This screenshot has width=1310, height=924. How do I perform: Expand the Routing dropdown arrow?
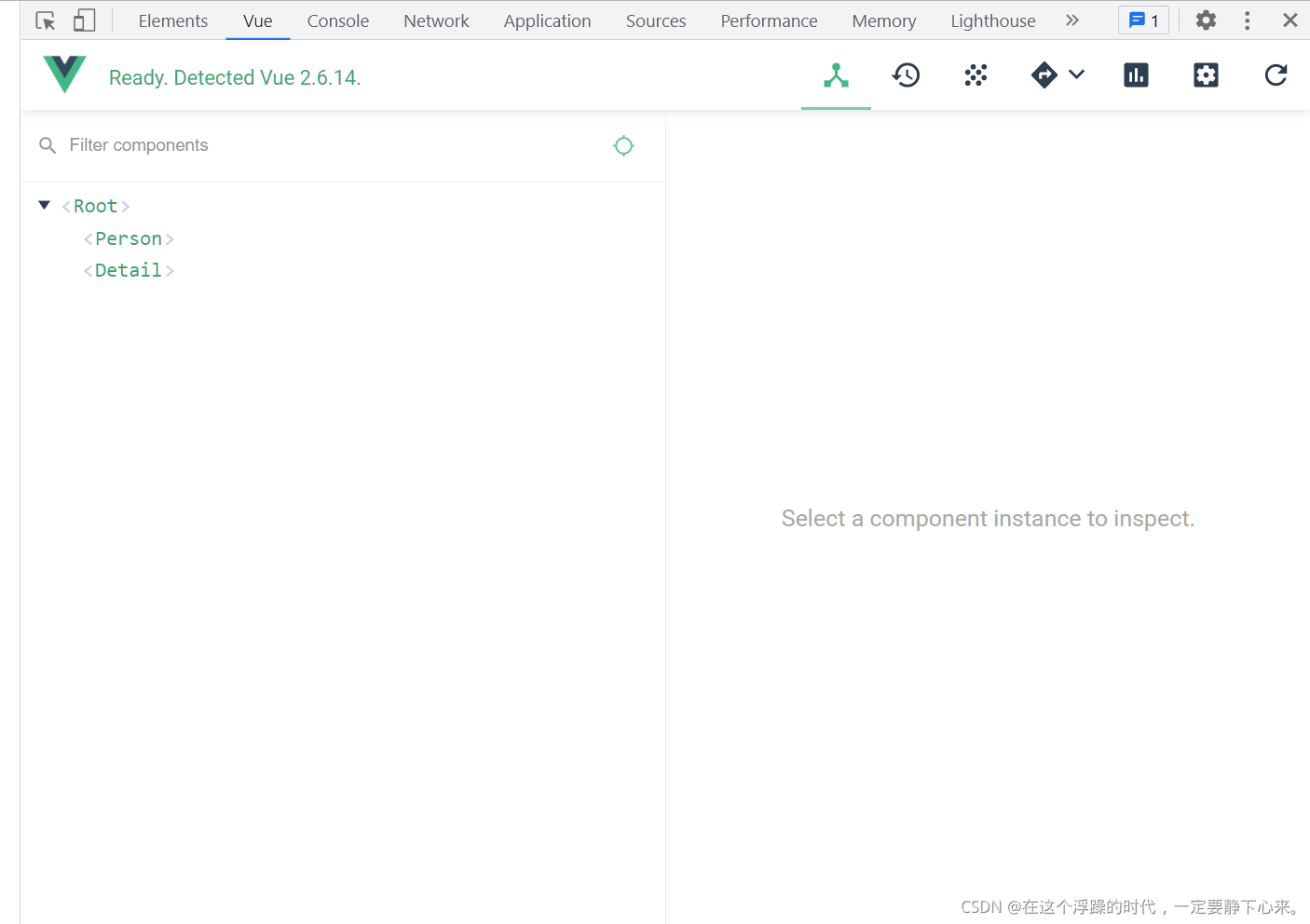click(x=1077, y=75)
